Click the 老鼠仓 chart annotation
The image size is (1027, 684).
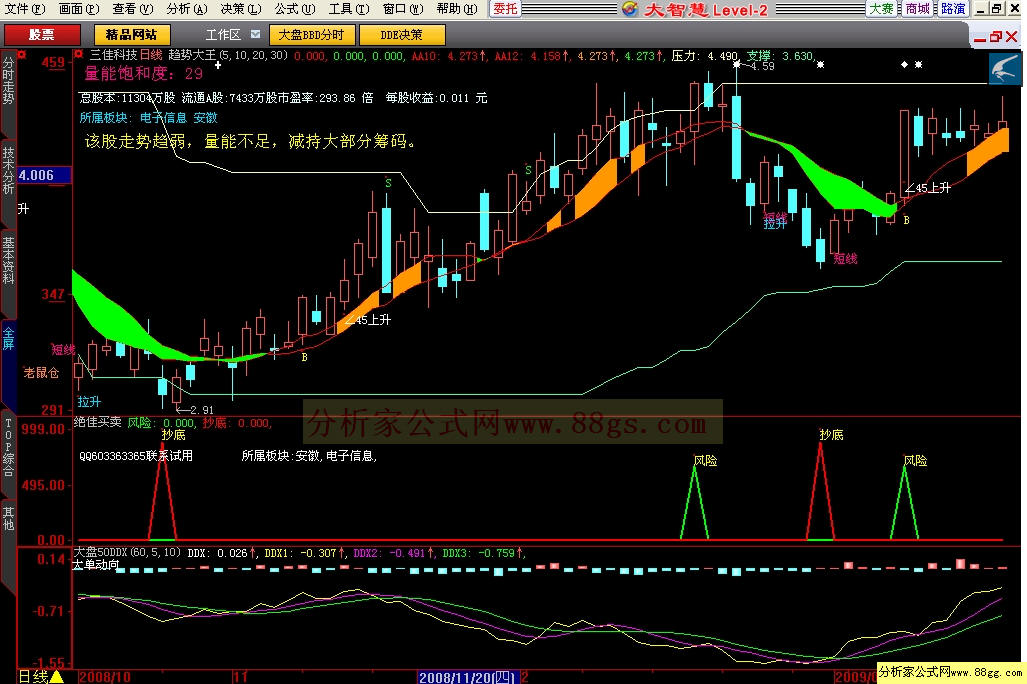point(41,373)
